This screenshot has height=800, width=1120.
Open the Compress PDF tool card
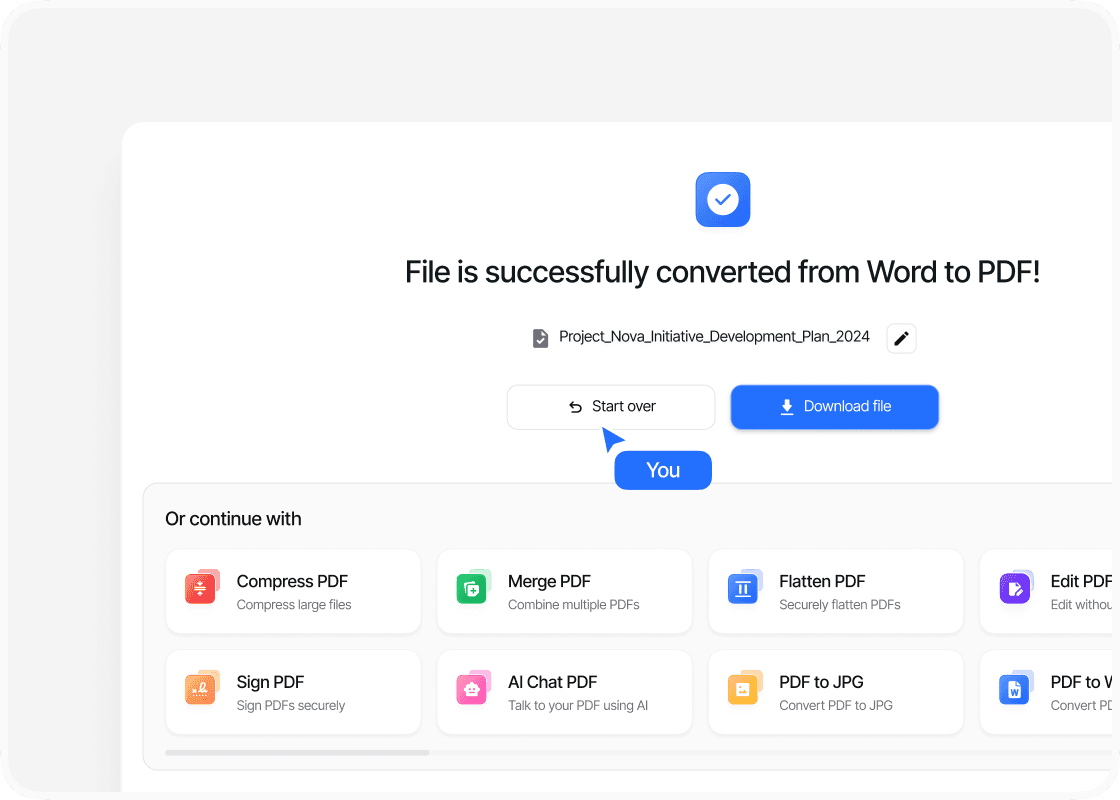point(293,591)
